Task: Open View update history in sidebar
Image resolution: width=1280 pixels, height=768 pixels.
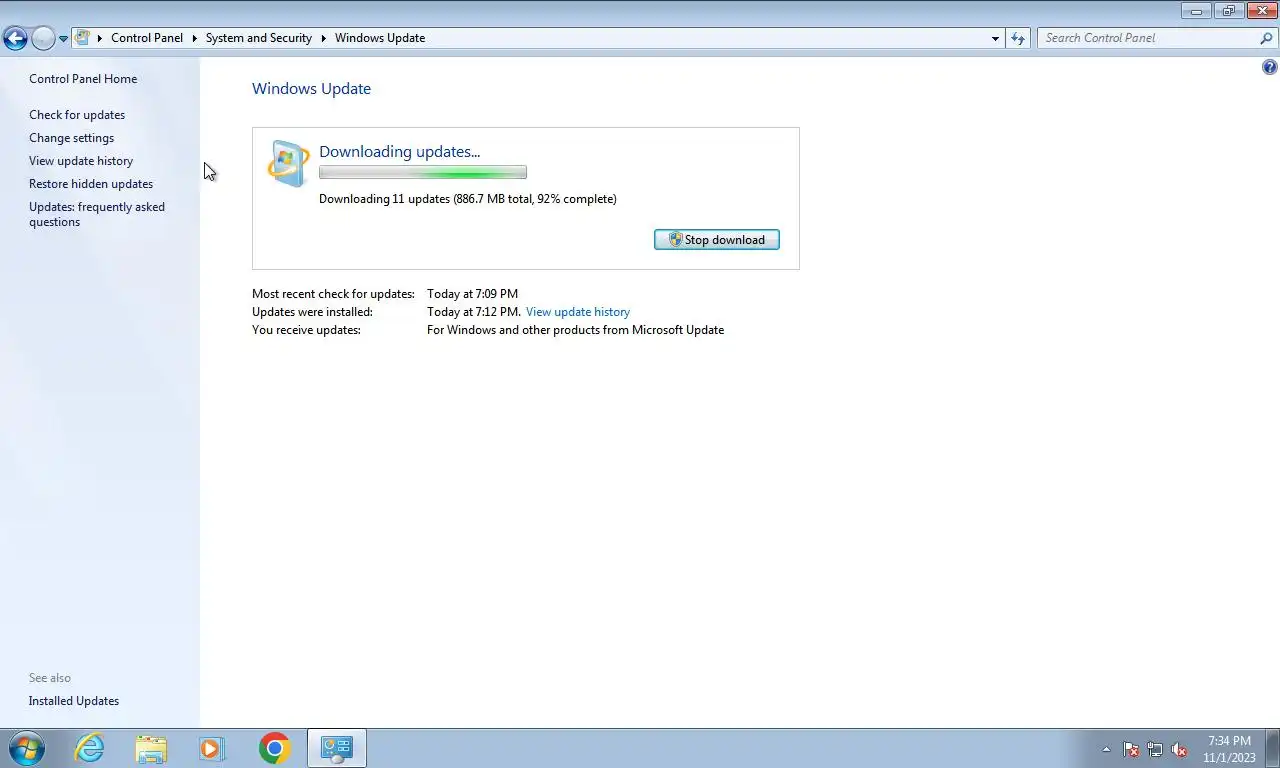Action: (x=81, y=161)
